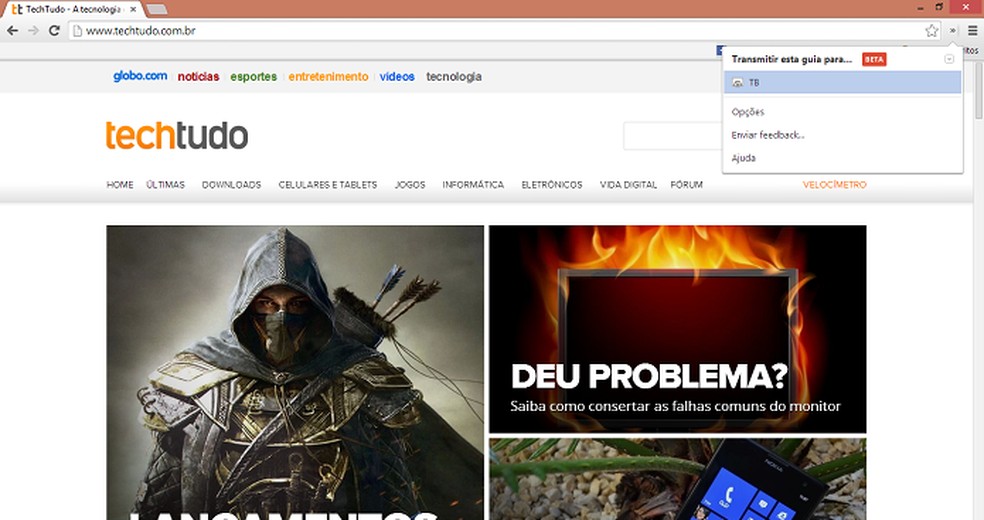Open the DEU PROBLEMA? monitor article
The height and width of the screenshot is (520, 984).
(678, 329)
